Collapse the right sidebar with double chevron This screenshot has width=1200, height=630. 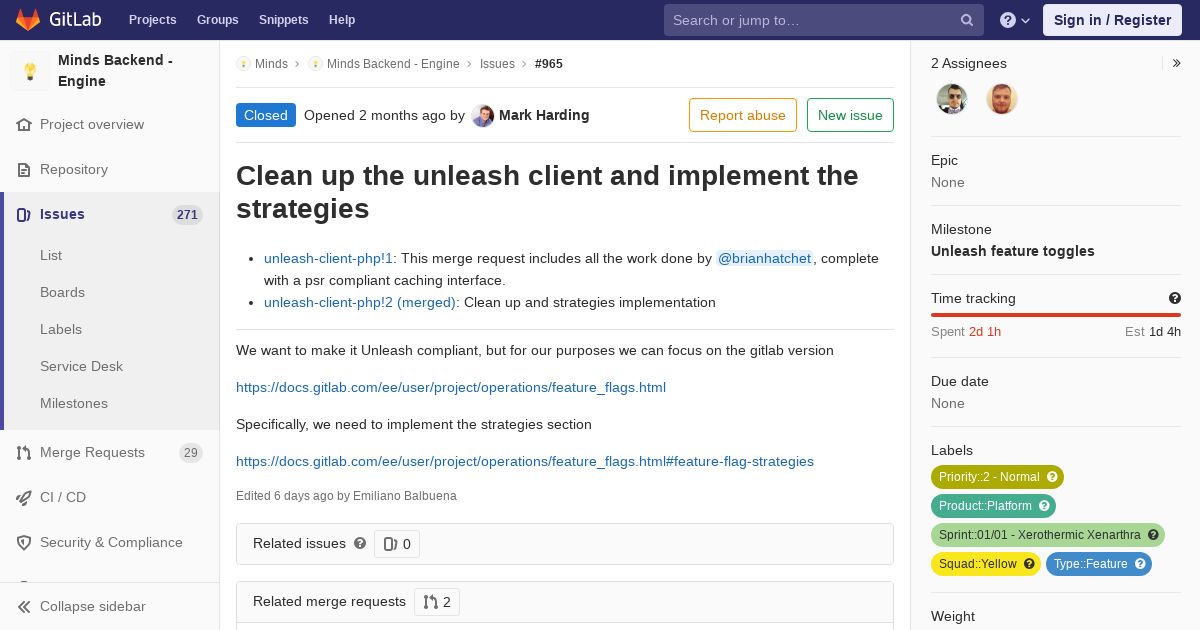(x=1177, y=63)
